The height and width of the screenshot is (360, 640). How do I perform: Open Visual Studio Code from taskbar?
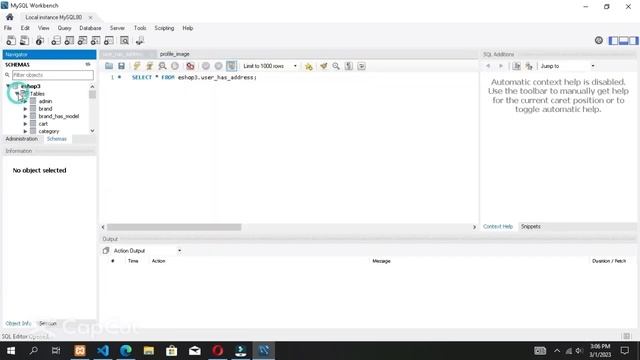[x=103, y=350]
